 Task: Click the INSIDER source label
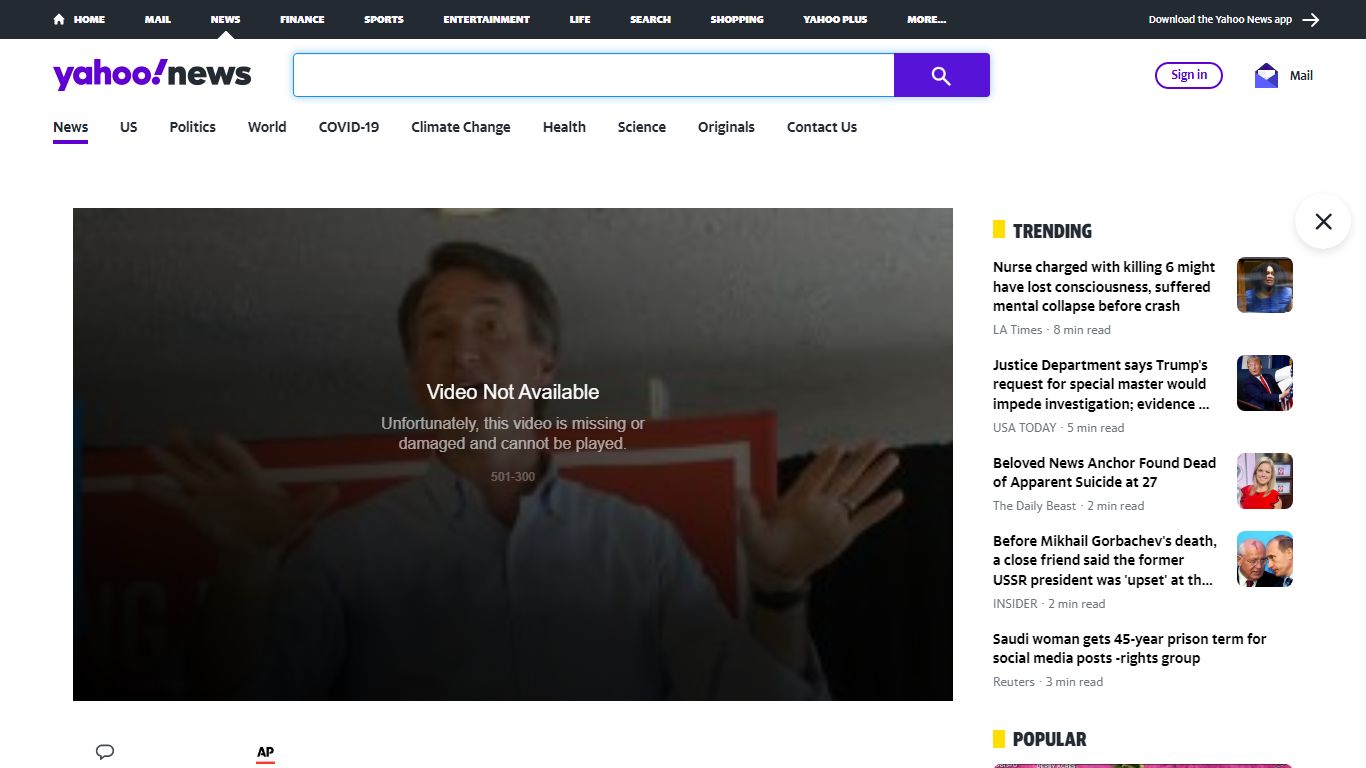click(1015, 604)
